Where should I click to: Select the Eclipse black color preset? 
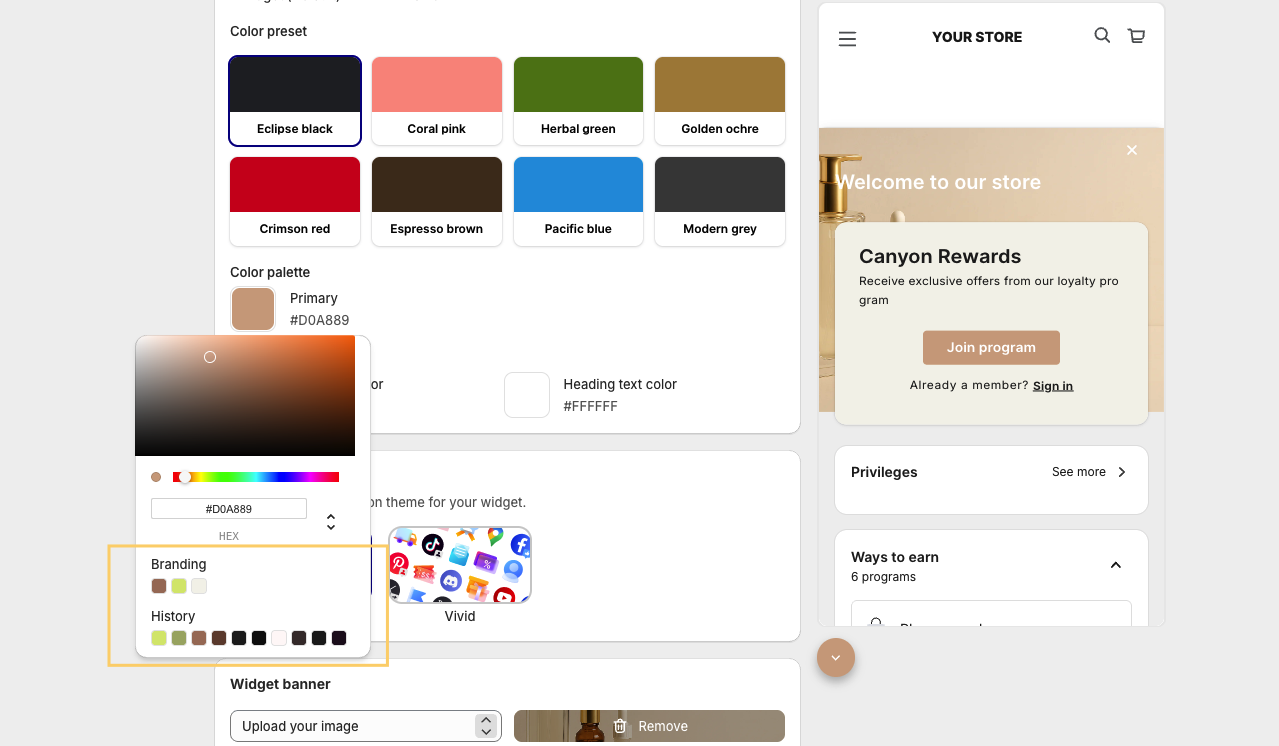[x=295, y=100]
